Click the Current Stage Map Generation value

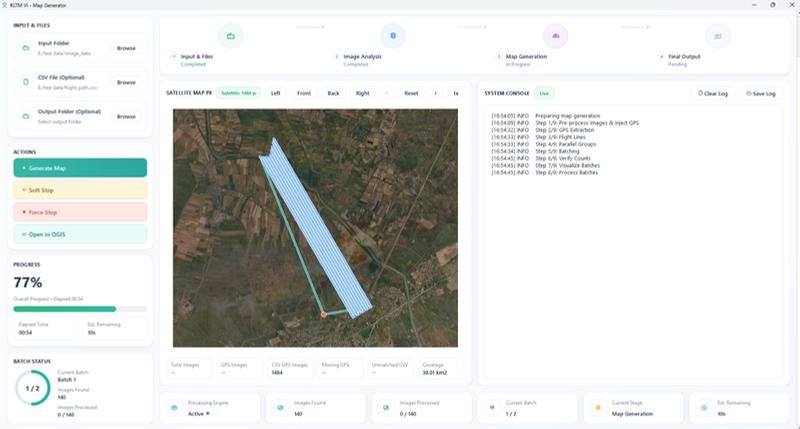632,414
